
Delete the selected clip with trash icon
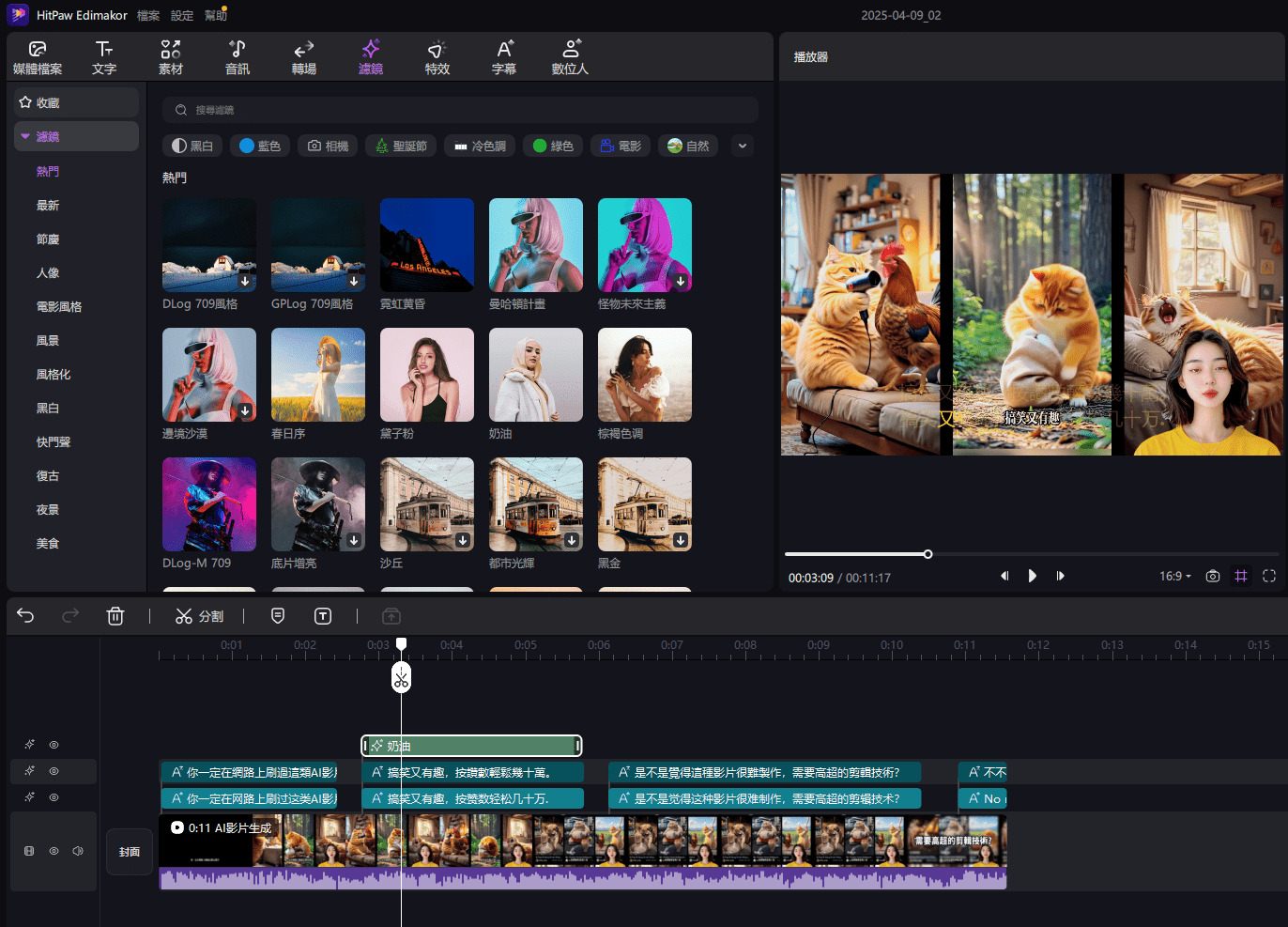(x=115, y=616)
